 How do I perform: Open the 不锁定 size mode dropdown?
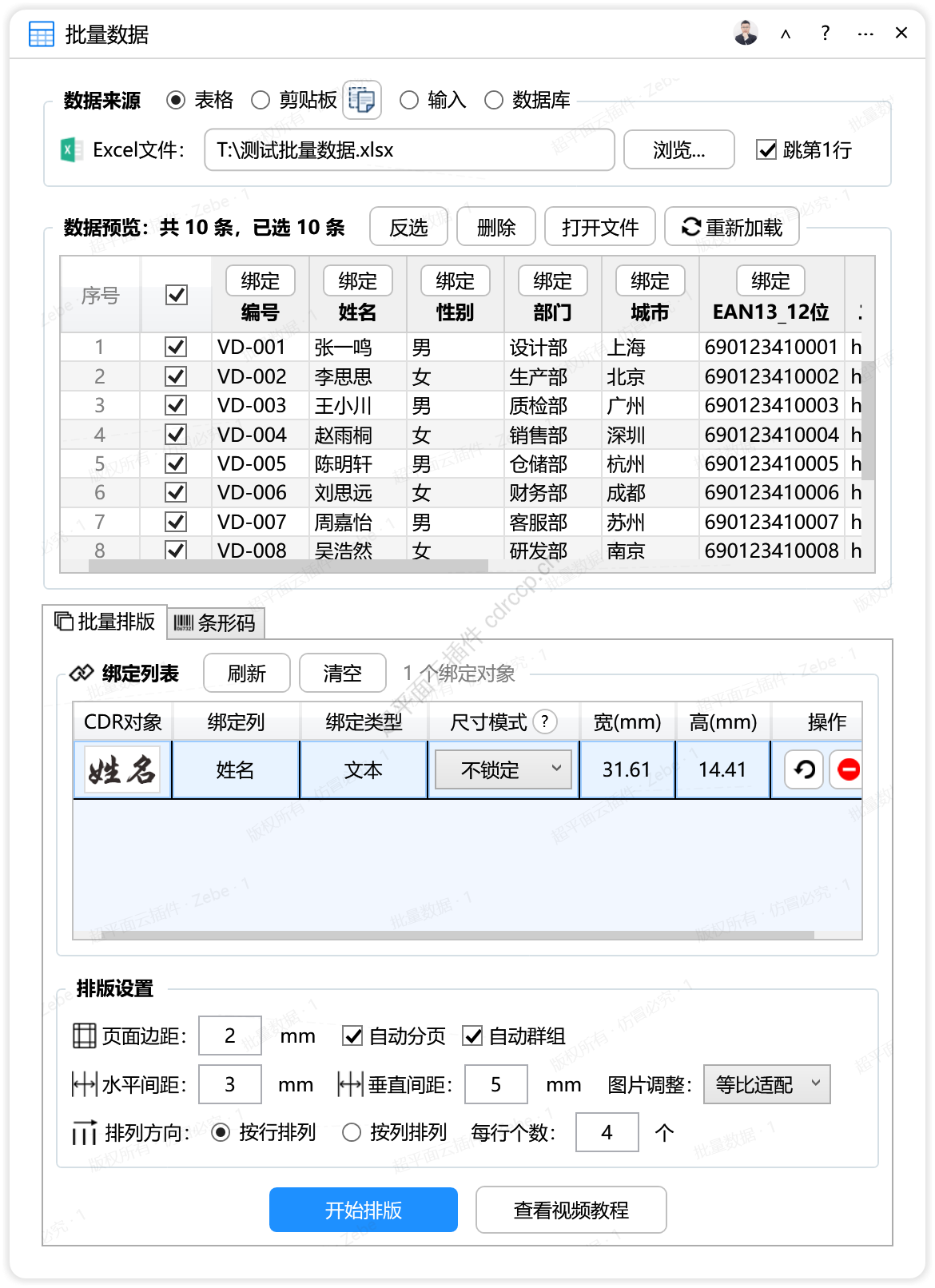pos(503,769)
